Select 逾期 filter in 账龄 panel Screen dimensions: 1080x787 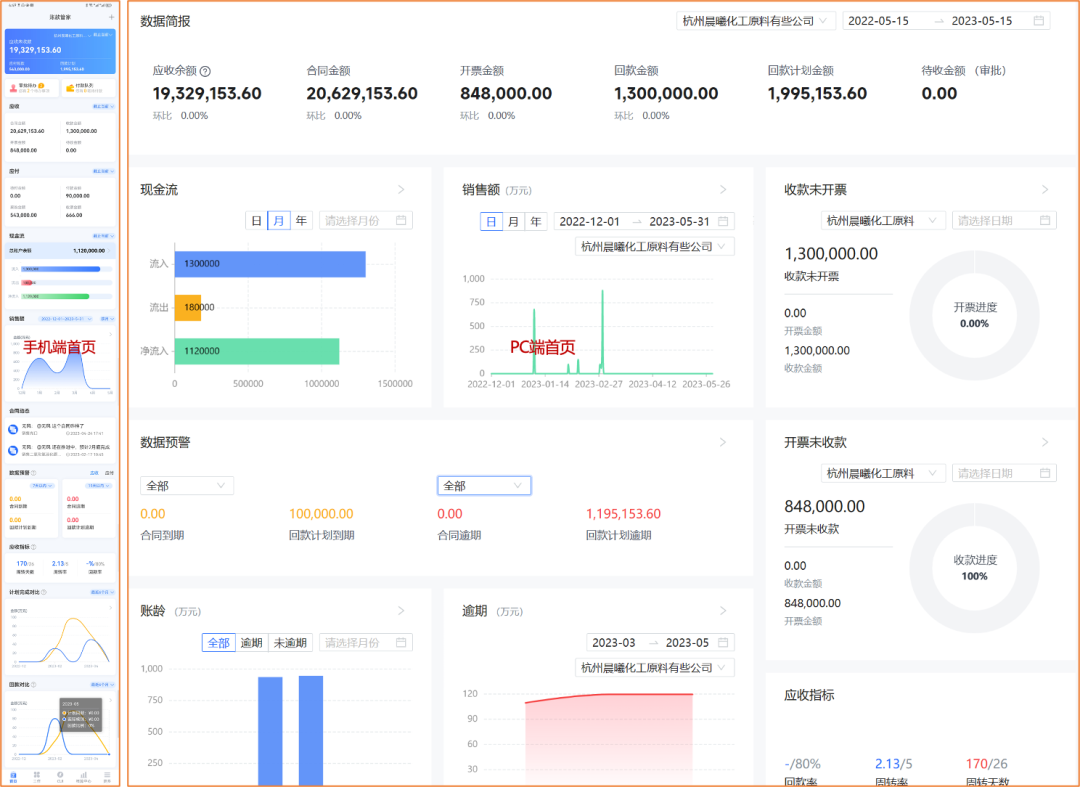[x=251, y=642]
